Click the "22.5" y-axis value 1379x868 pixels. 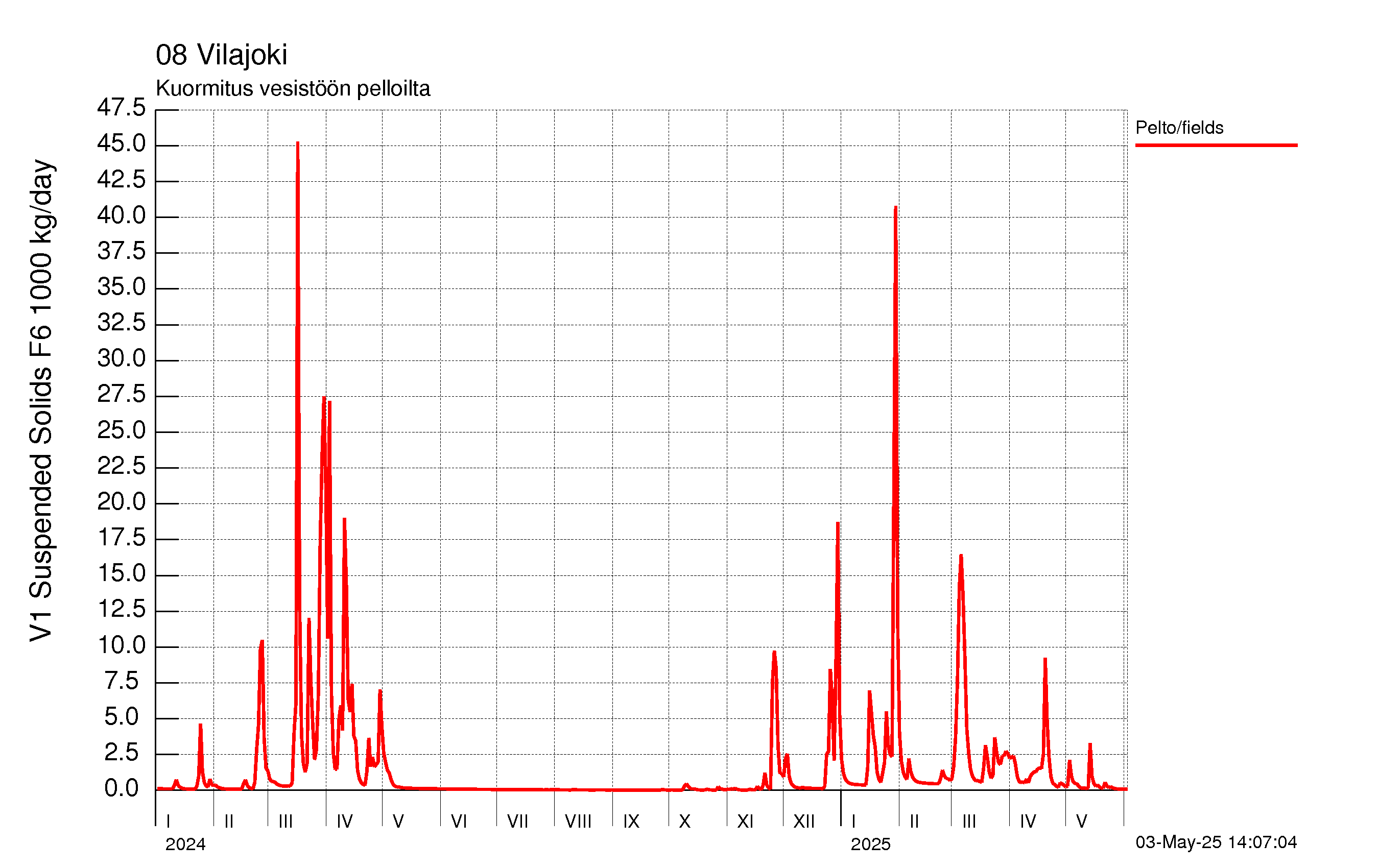click(122, 466)
